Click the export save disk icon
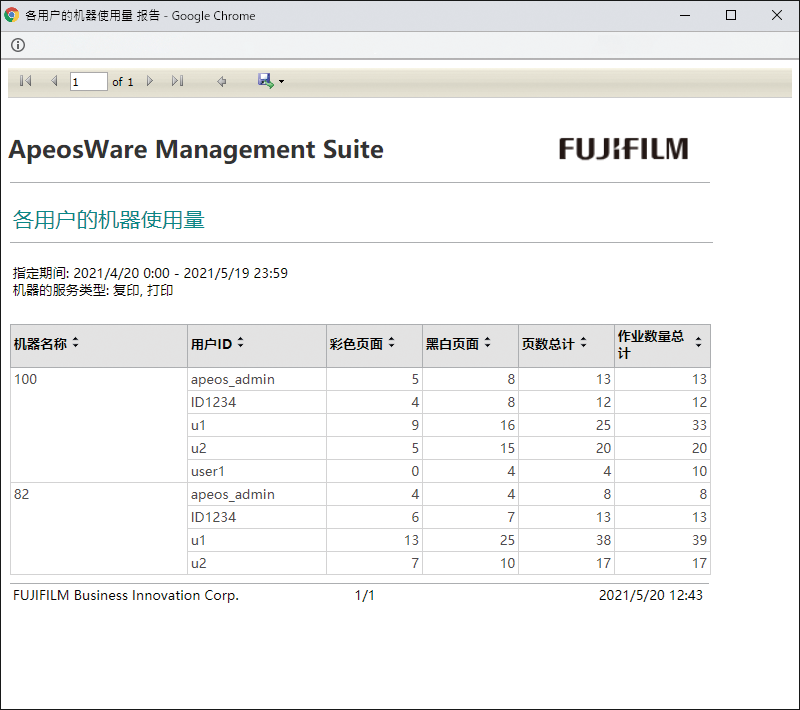800x710 pixels. (x=265, y=81)
